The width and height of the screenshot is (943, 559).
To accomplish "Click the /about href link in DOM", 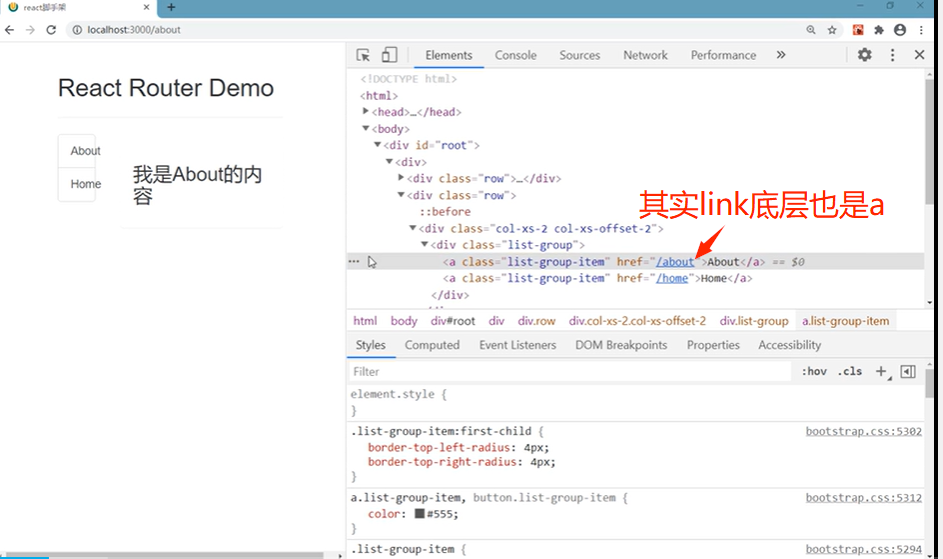I will [x=675, y=262].
